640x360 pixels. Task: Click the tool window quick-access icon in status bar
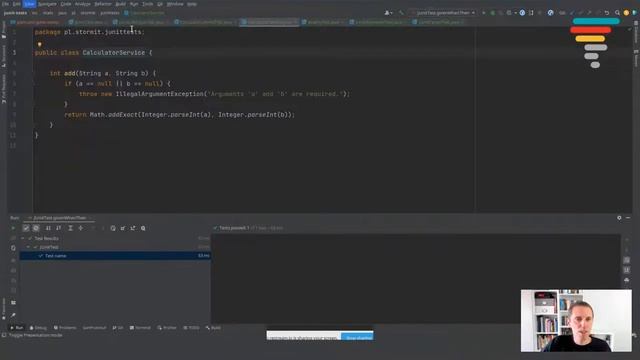(x=4, y=335)
